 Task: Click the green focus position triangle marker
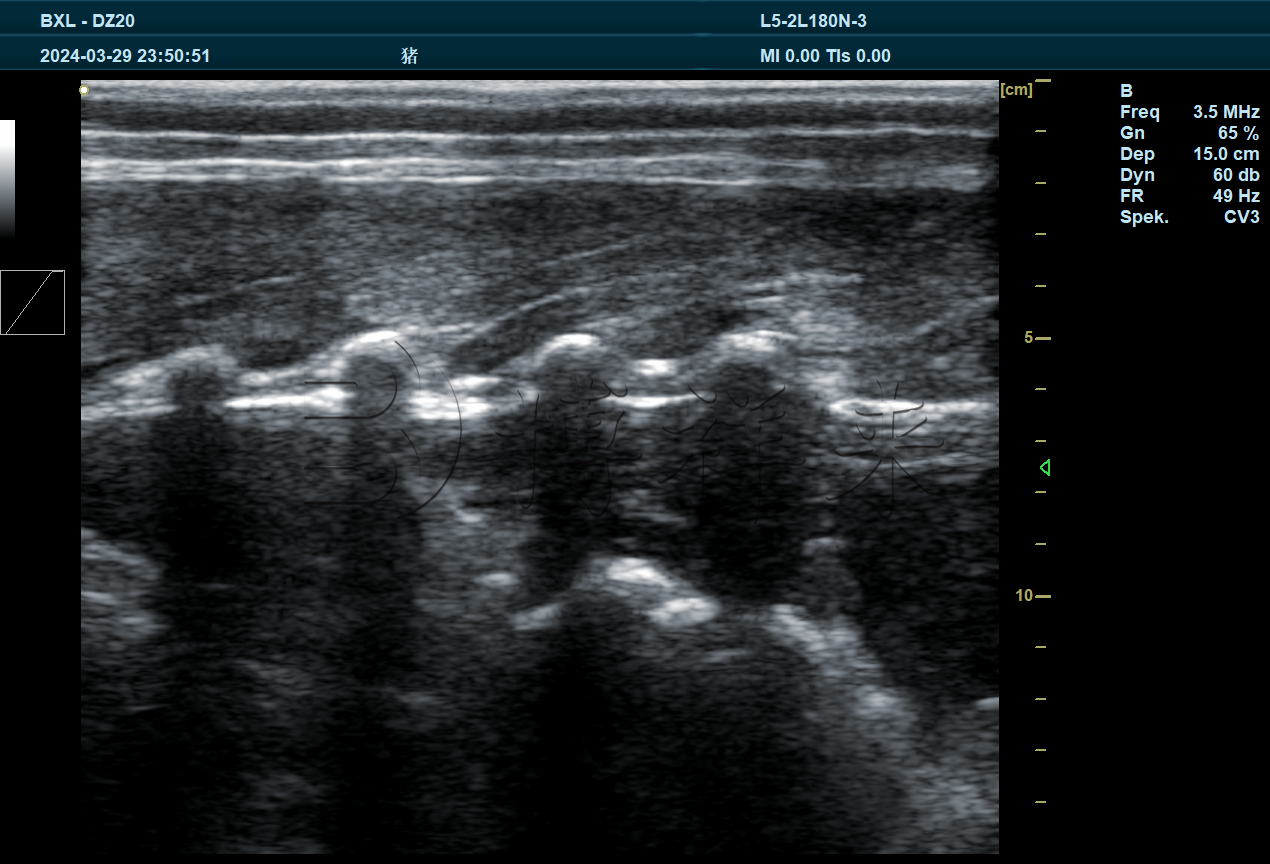pyautogui.click(x=1044, y=467)
